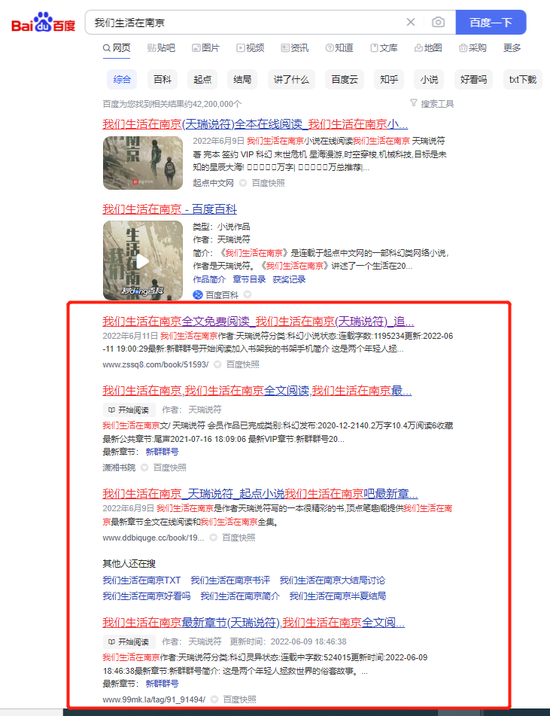
Task: Search related 我们生活在南京半夏结局
Action: click(338, 596)
